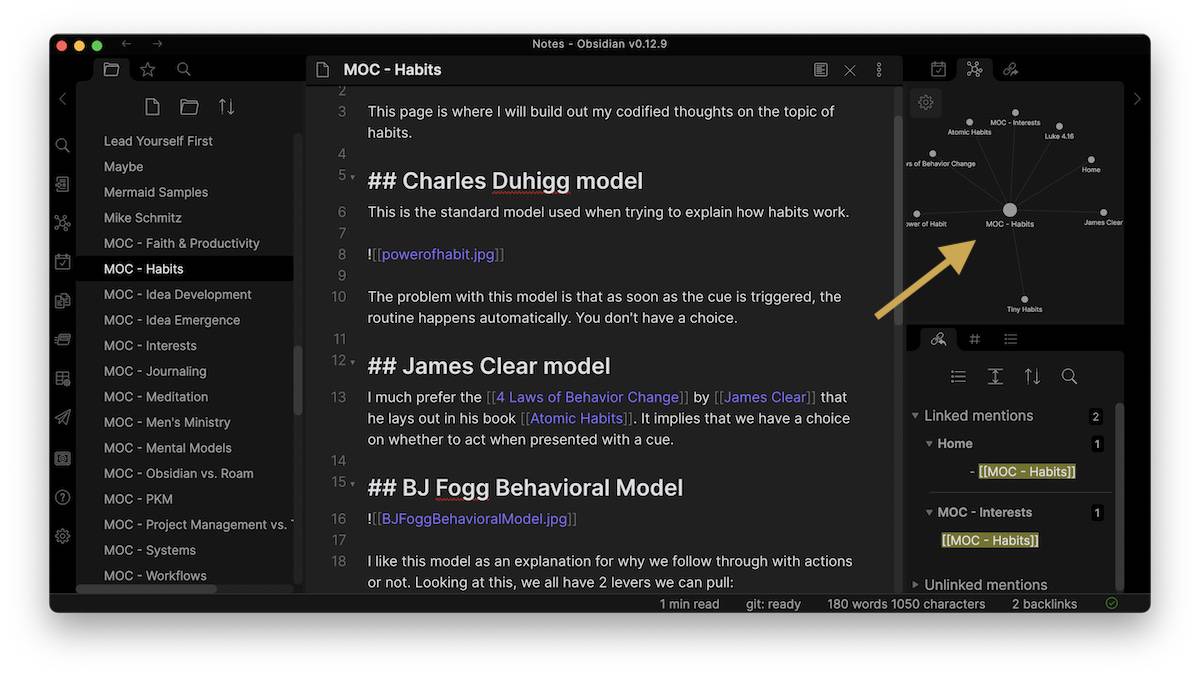This screenshot has width=1200, height=678.
Task: Click the paper plane ribbon icon
Action: (x=63, y=417)
